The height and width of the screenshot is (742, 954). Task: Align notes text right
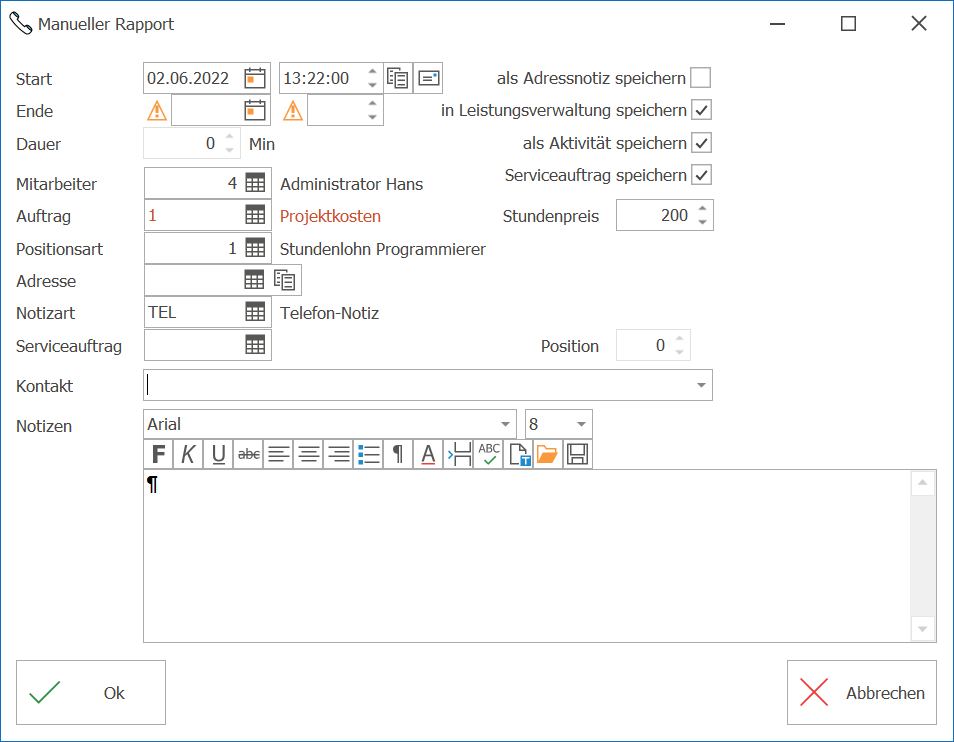click(338, 454)
